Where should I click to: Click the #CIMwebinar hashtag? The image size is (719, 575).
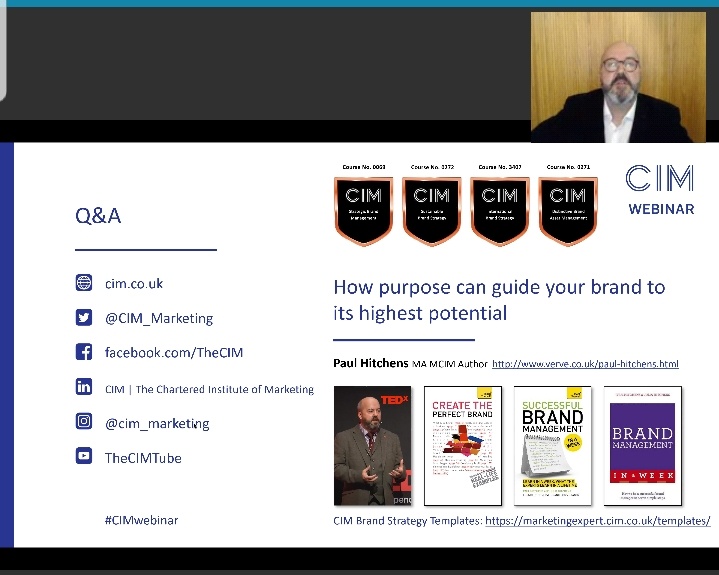141,520
